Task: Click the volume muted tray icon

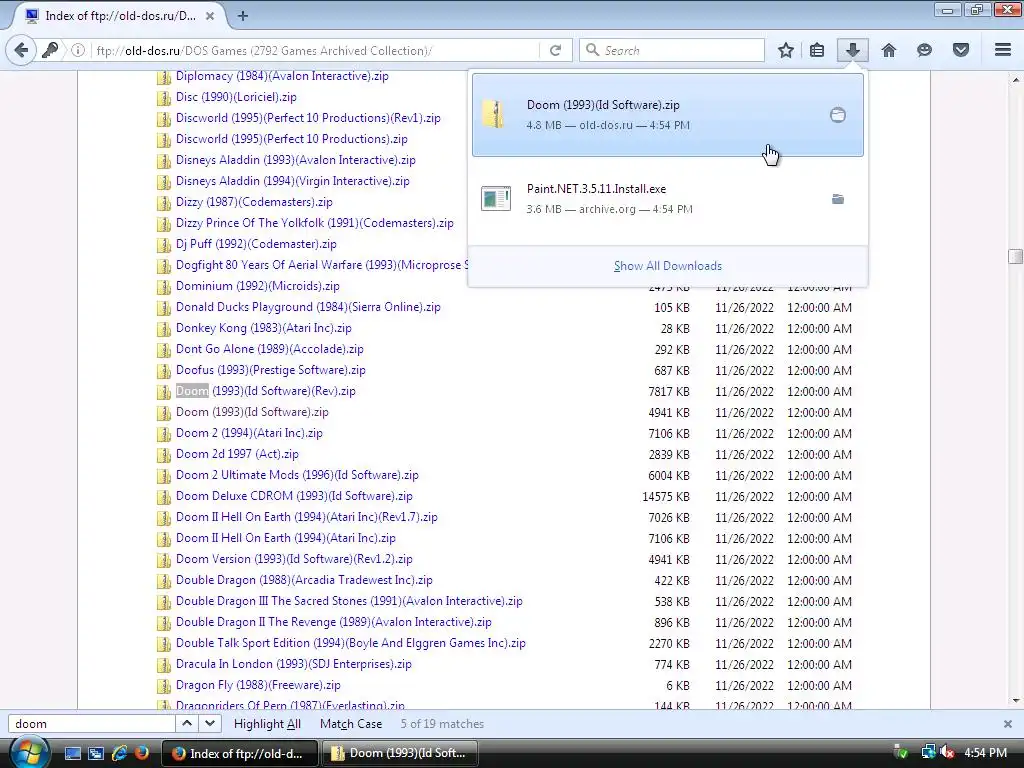Action: (x=947, y=752)
